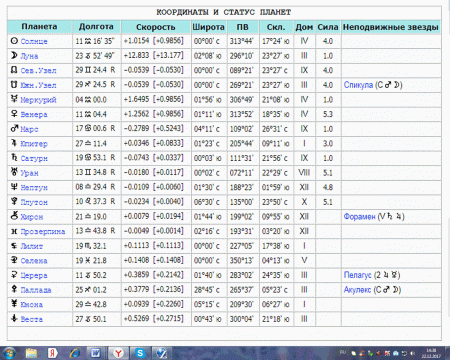Open the Паллада link
The height and width of the screenshot is (360, 450).
pos(36,290)
